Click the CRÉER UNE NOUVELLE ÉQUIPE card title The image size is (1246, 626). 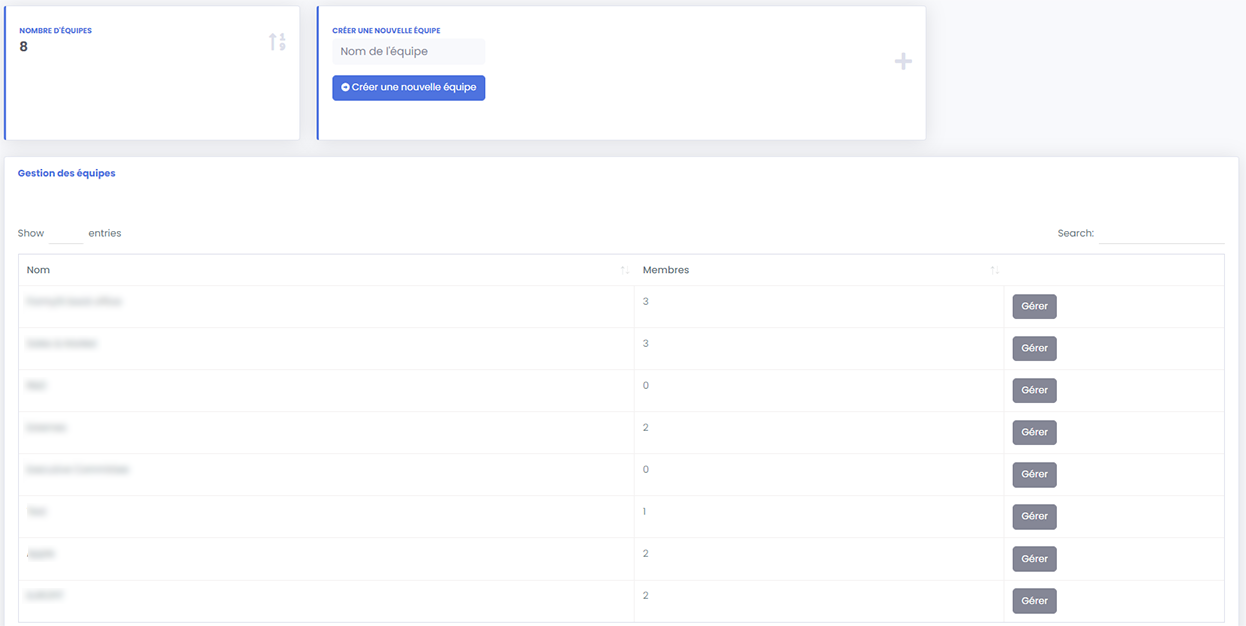pyautogui.click(x=386, y=31)
